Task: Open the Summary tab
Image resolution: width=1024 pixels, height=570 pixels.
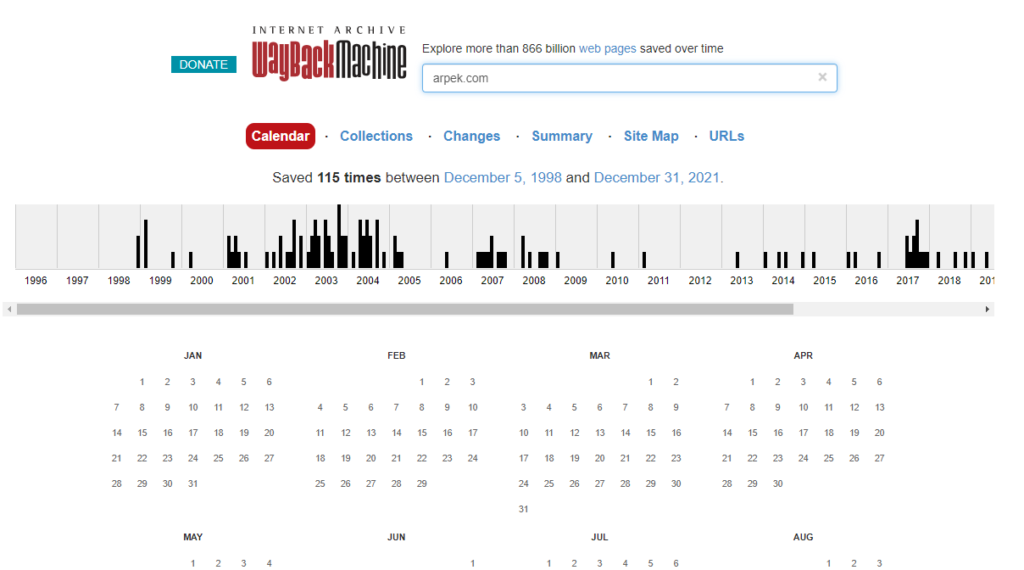Action: [561, 136]
